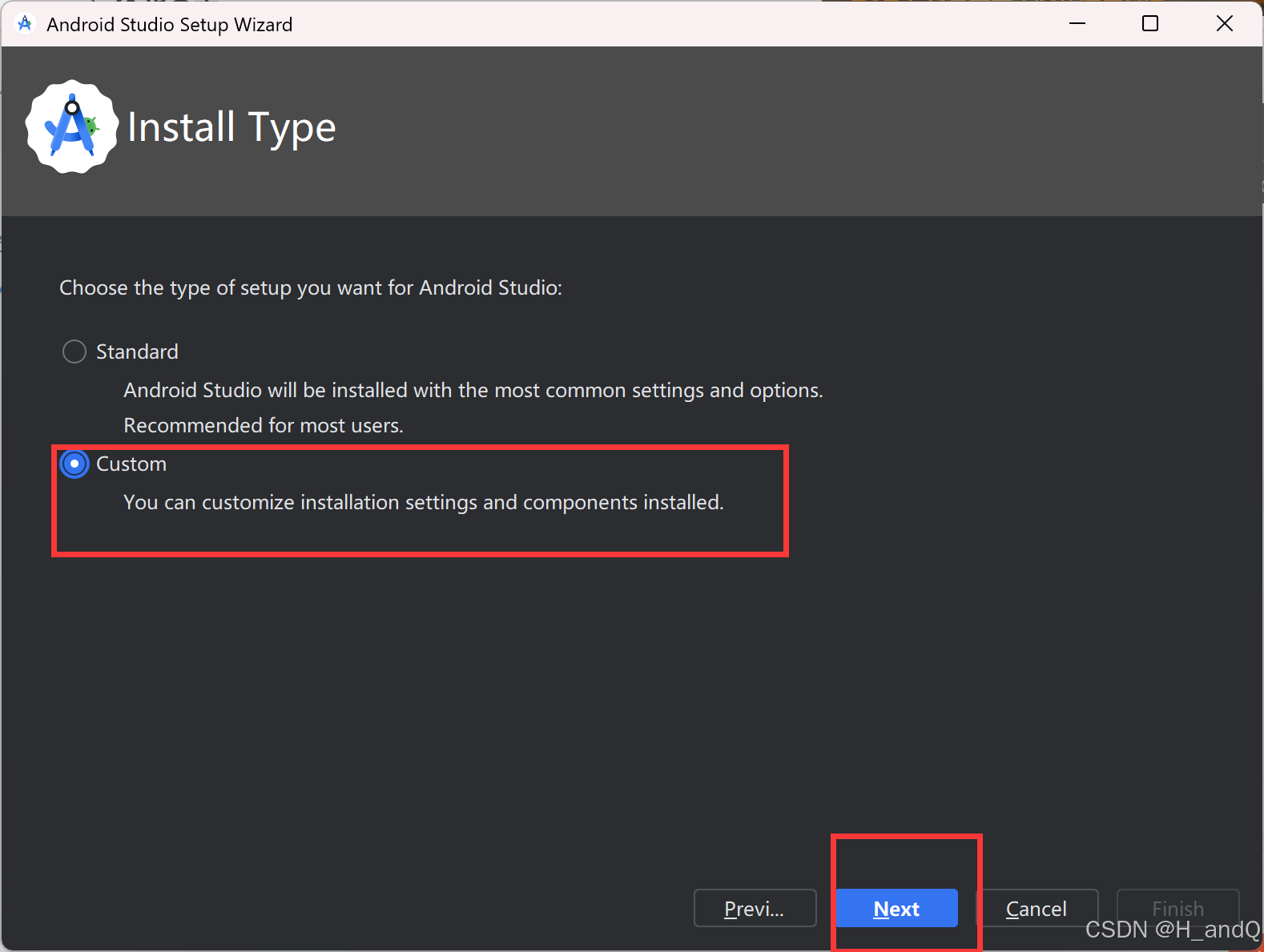Maximize the Setup Wizard window

1150,23
